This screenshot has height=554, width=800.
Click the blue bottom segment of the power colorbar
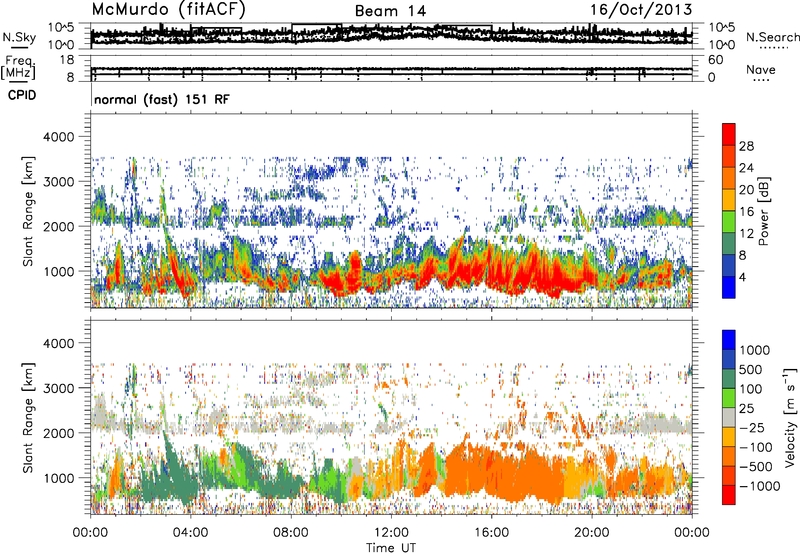click(x=729, y=287)
